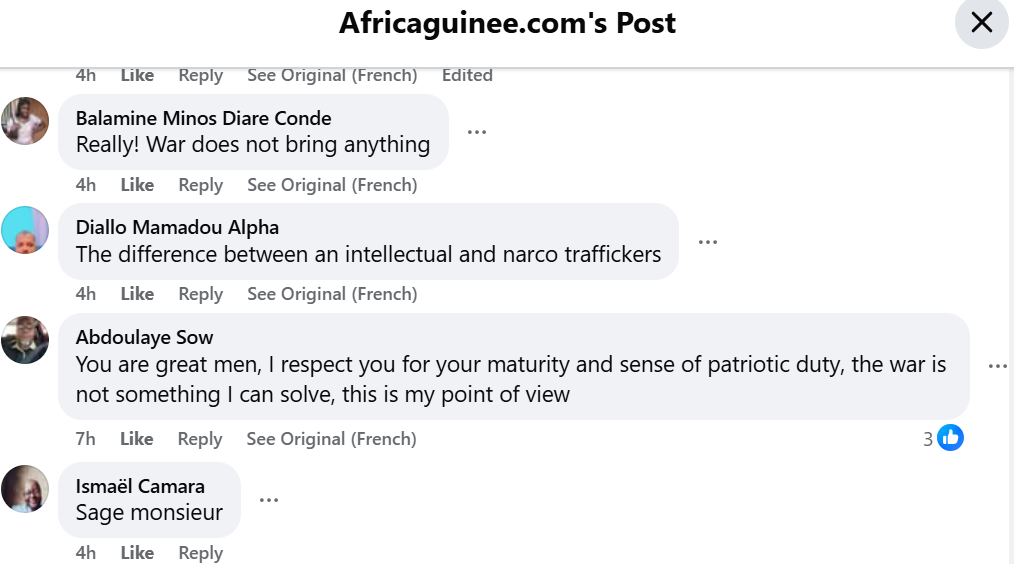Like Balamine Minos Diare Conde's comment
This screenshot has width=1014, height=564.
(x=137, y=185)
